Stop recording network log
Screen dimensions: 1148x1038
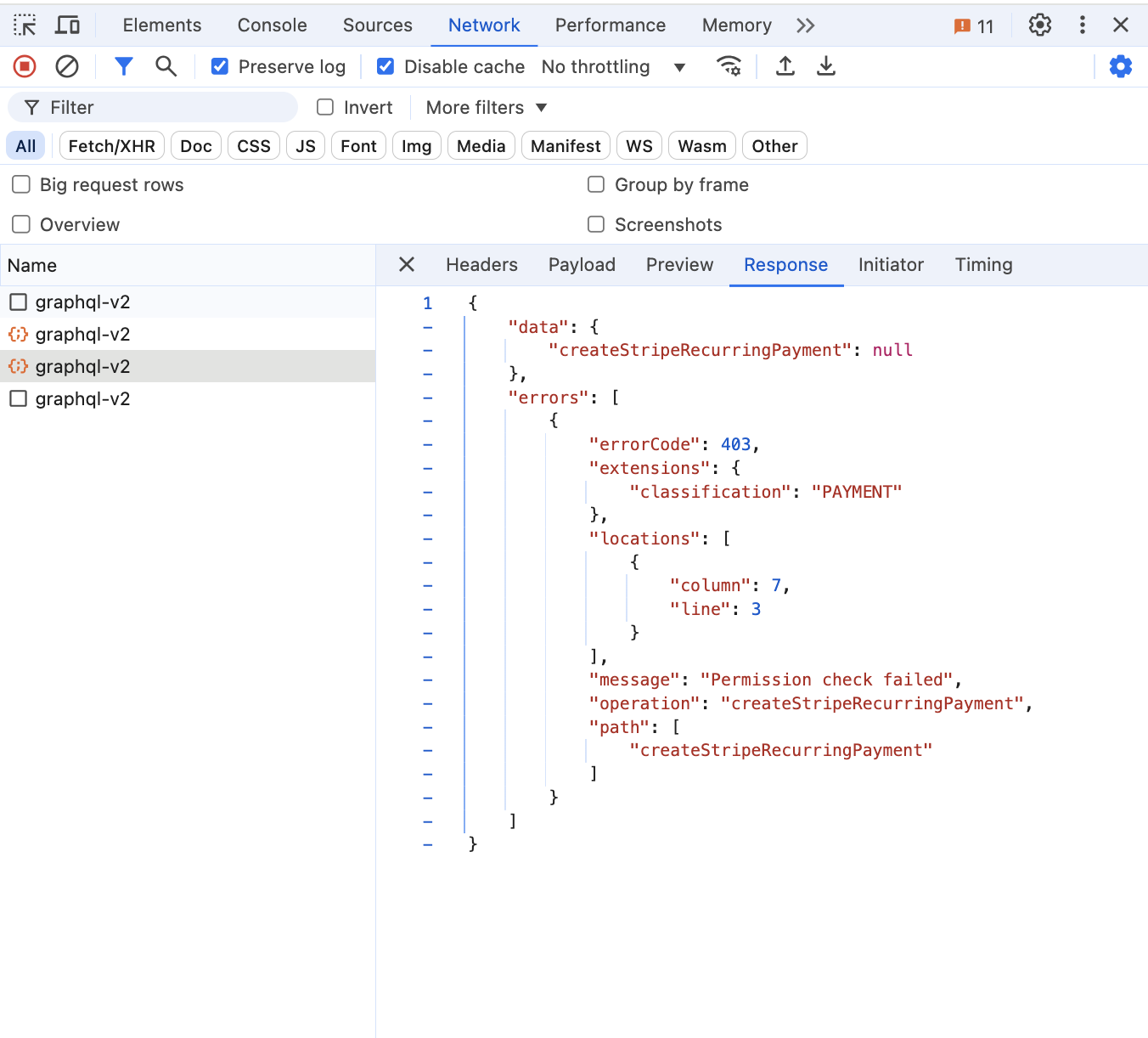[25, 66]
